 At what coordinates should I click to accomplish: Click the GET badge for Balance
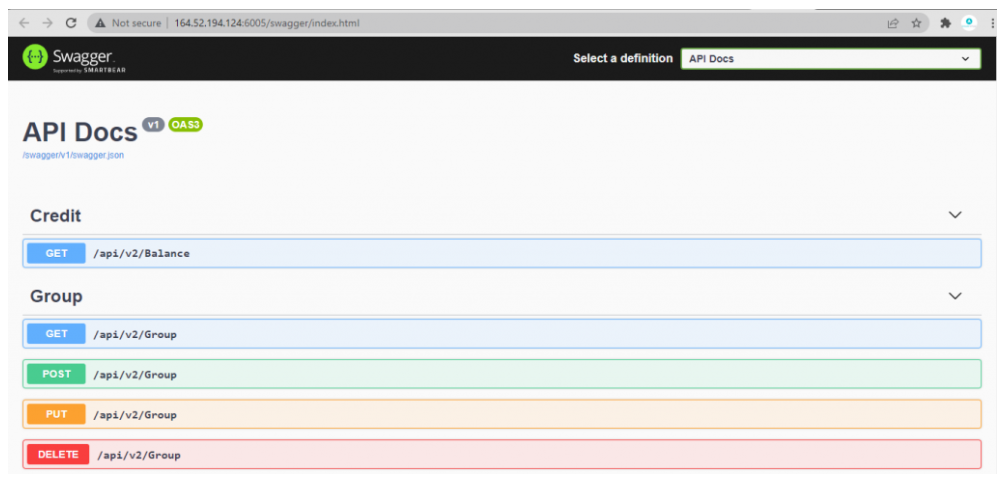point(56,253)
